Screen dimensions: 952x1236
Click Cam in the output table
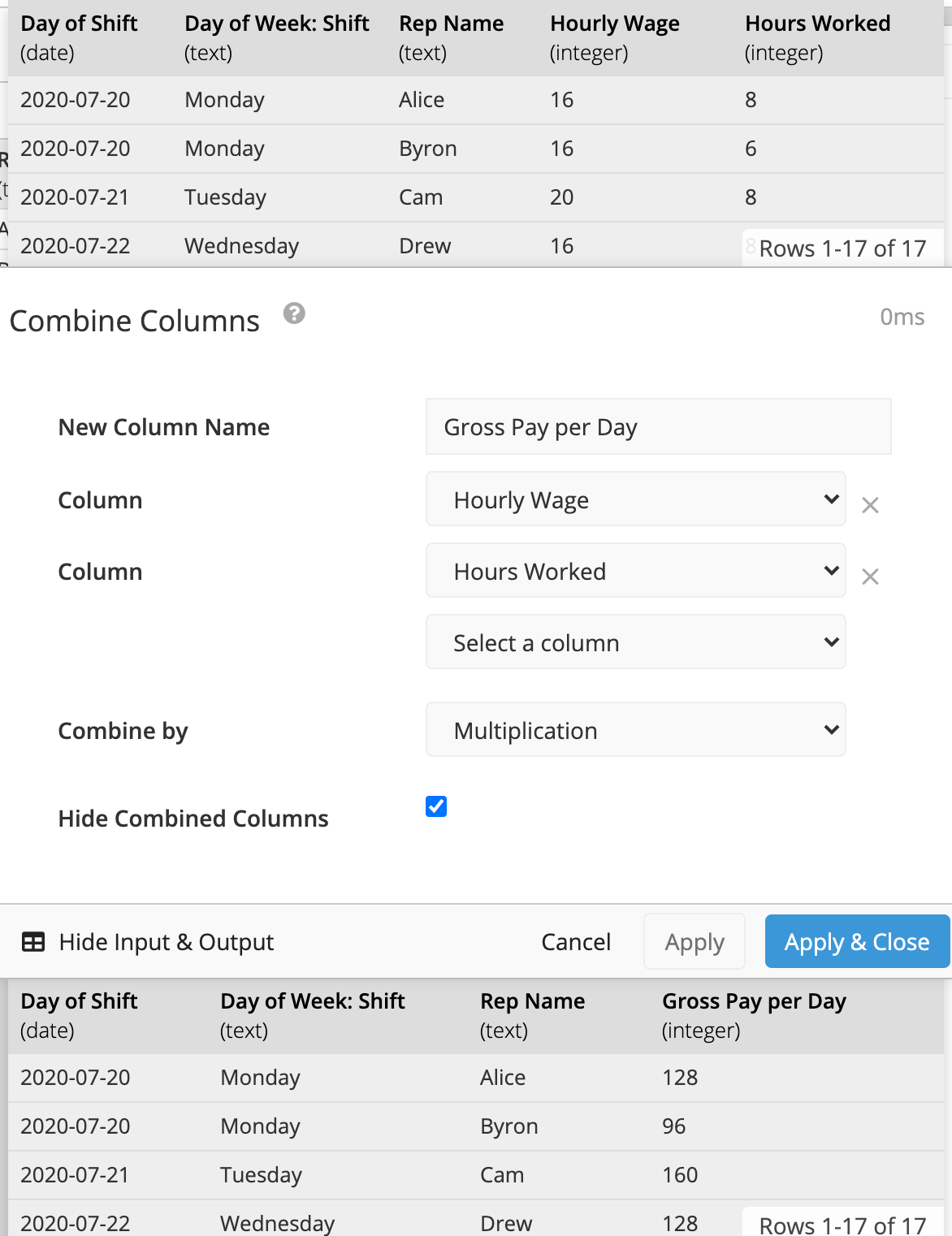(502, 1175)
